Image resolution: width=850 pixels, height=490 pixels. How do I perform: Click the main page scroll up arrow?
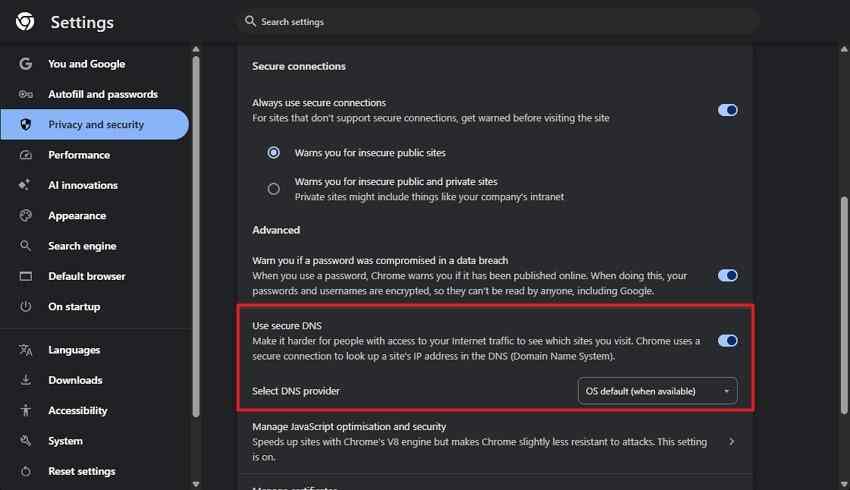tap(844, 49)
